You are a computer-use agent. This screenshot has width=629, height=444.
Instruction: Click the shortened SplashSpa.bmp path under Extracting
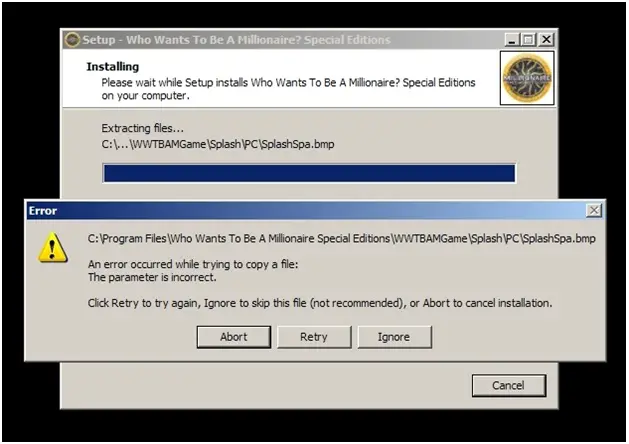218,144
